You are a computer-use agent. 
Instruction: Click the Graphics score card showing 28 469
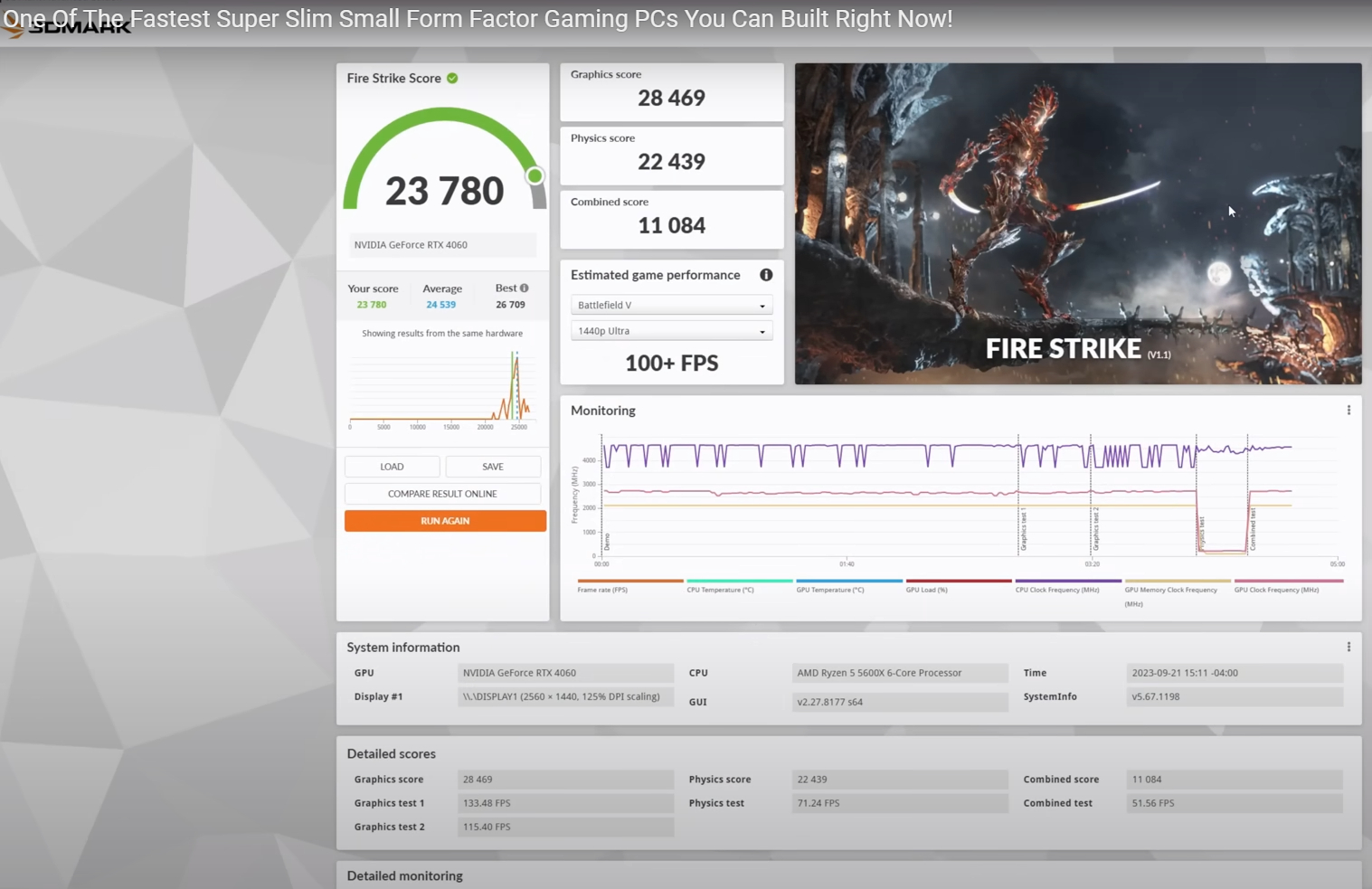672,91
